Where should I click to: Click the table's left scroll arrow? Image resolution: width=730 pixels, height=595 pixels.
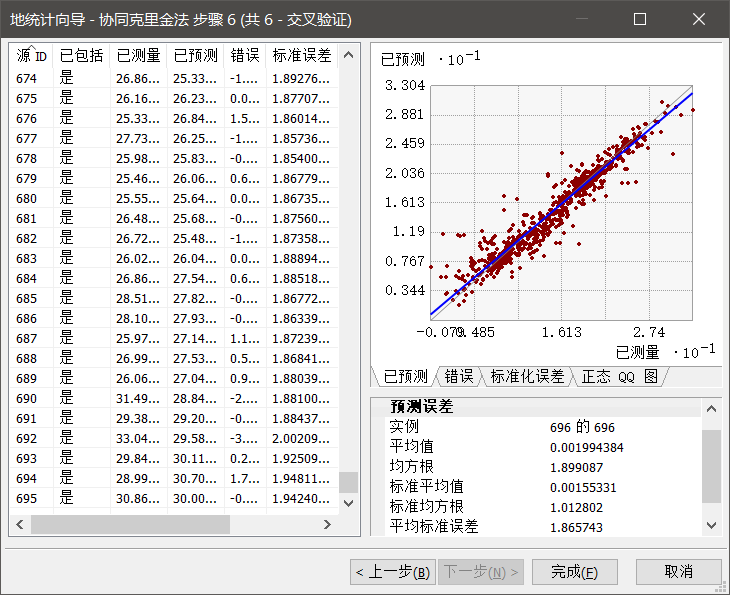[x=20, y=525]
